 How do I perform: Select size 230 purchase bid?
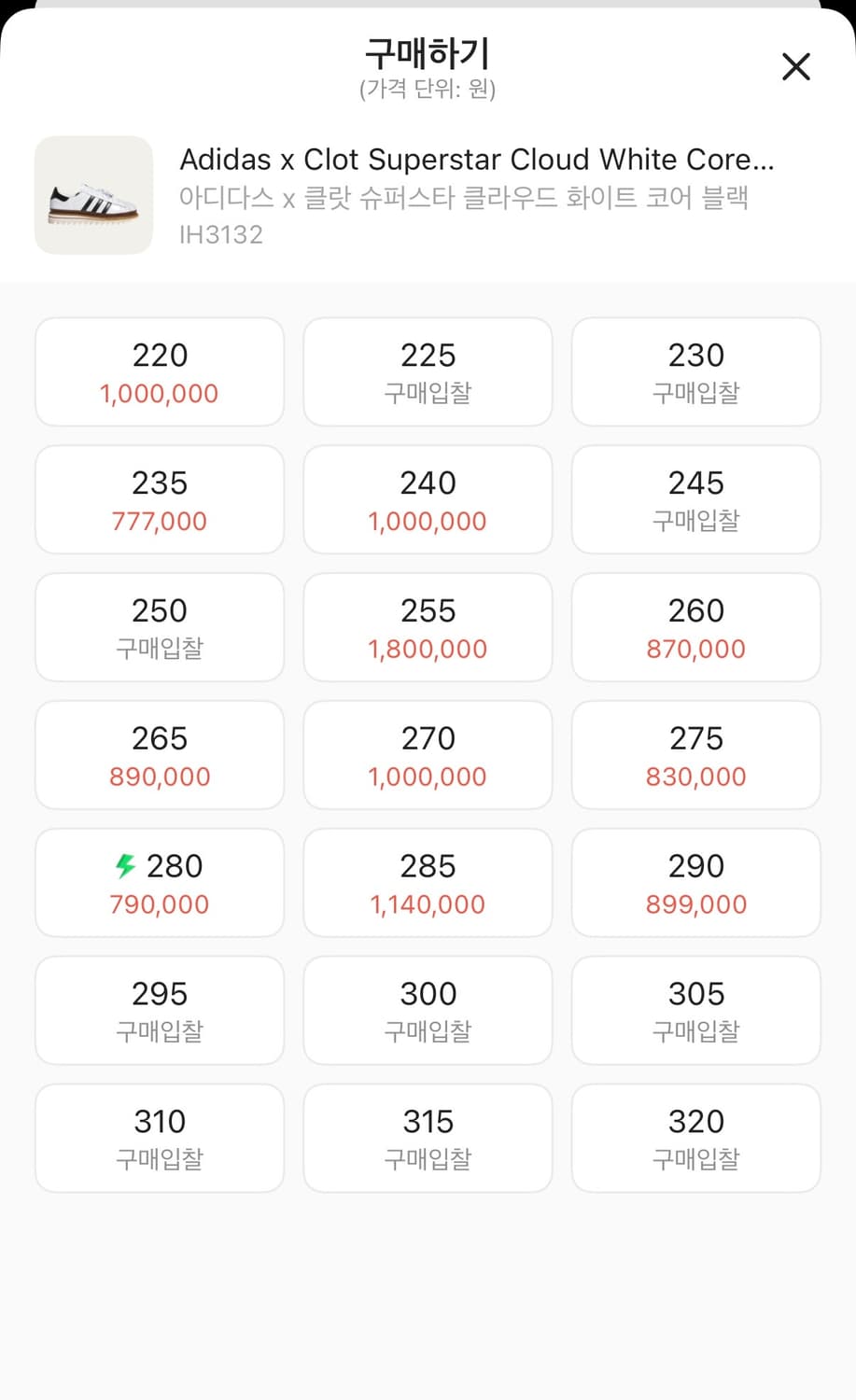696,371
